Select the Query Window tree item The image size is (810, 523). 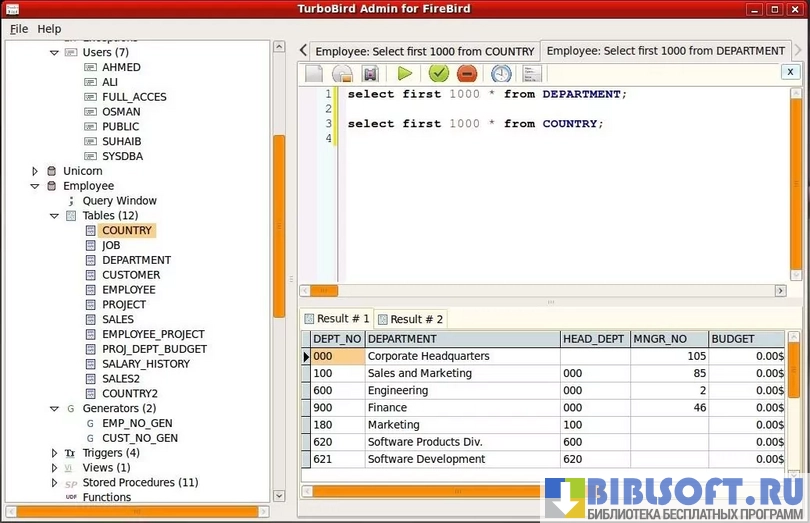(119, 201)
